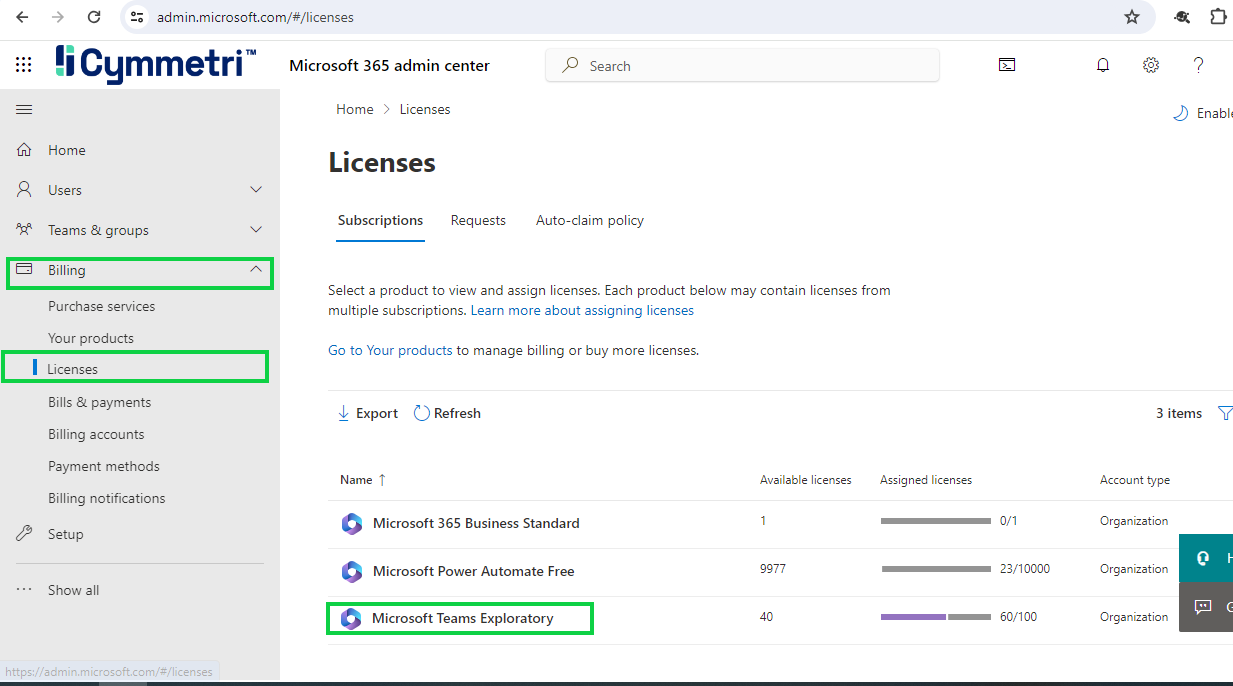
Task: Click the help question mark icon
Action: tap(1199, 65)
